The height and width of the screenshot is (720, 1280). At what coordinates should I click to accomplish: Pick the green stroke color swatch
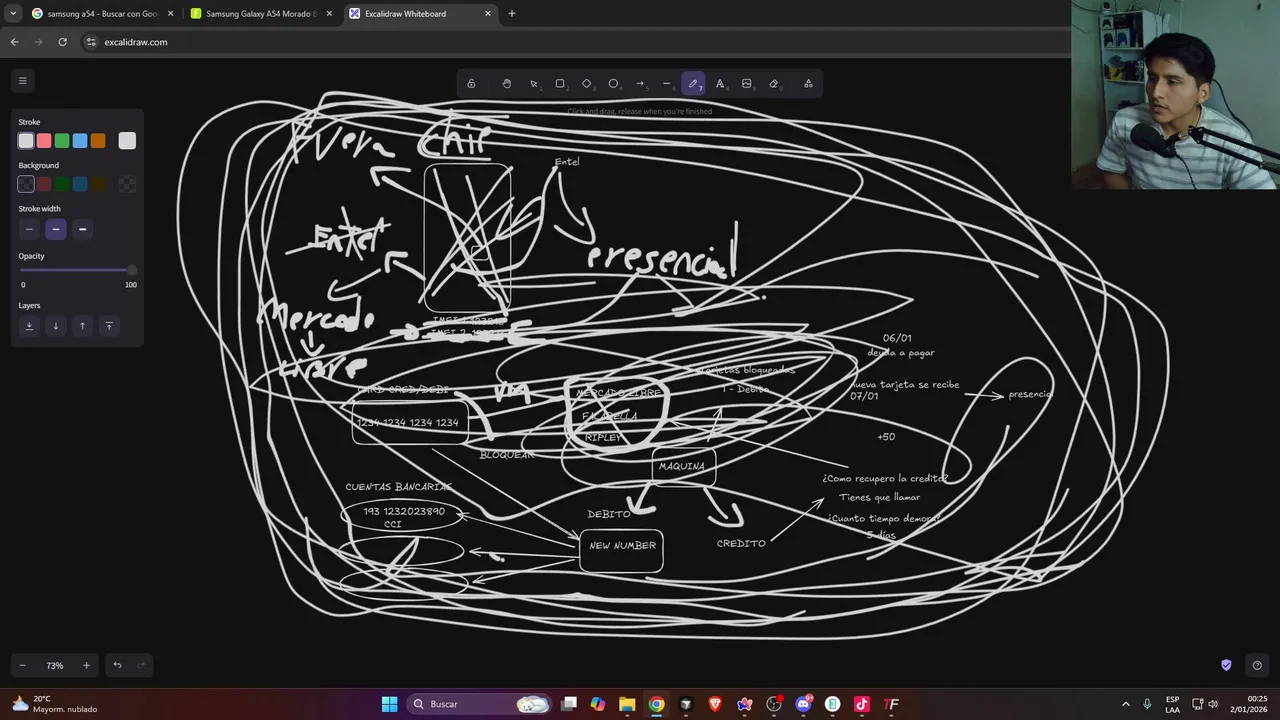[62, 141]
